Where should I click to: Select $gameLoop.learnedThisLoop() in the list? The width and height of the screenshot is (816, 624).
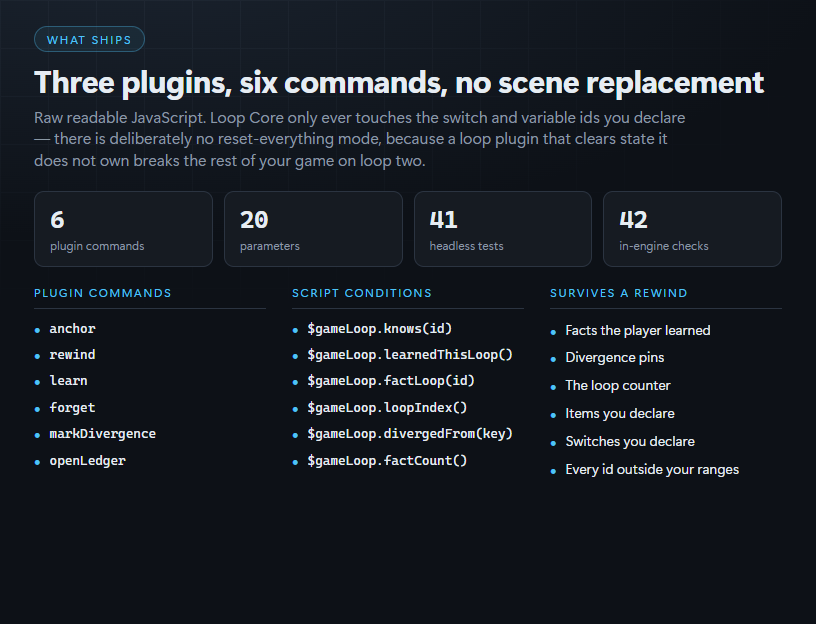(410, 355)
